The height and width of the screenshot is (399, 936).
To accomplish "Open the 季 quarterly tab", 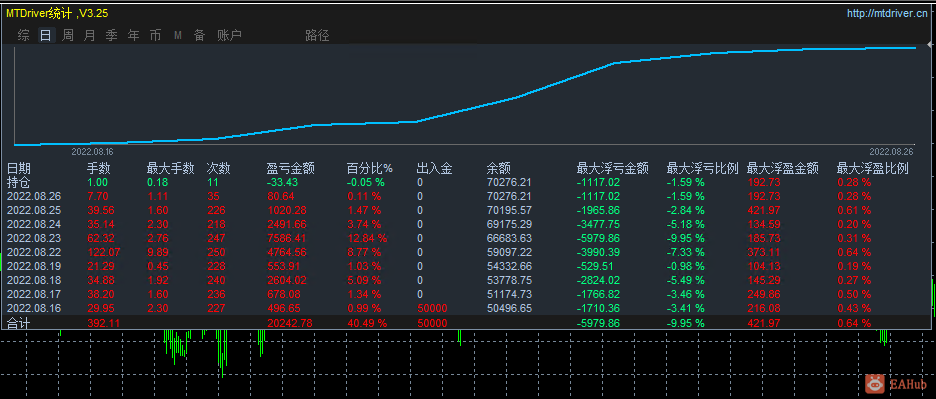I will click(x=112, y=36).
